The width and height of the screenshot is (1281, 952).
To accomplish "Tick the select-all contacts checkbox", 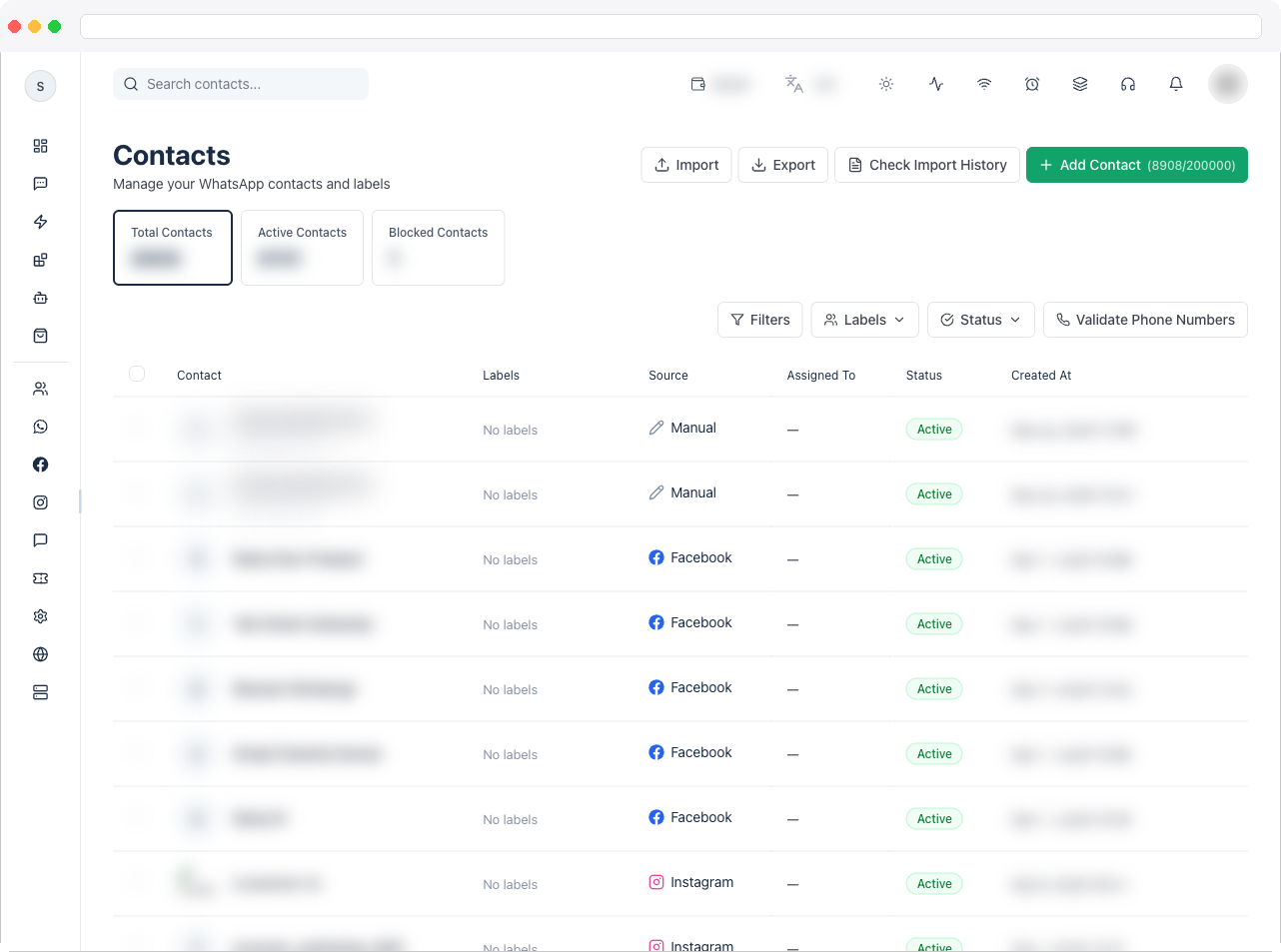I will pos(137,374).
